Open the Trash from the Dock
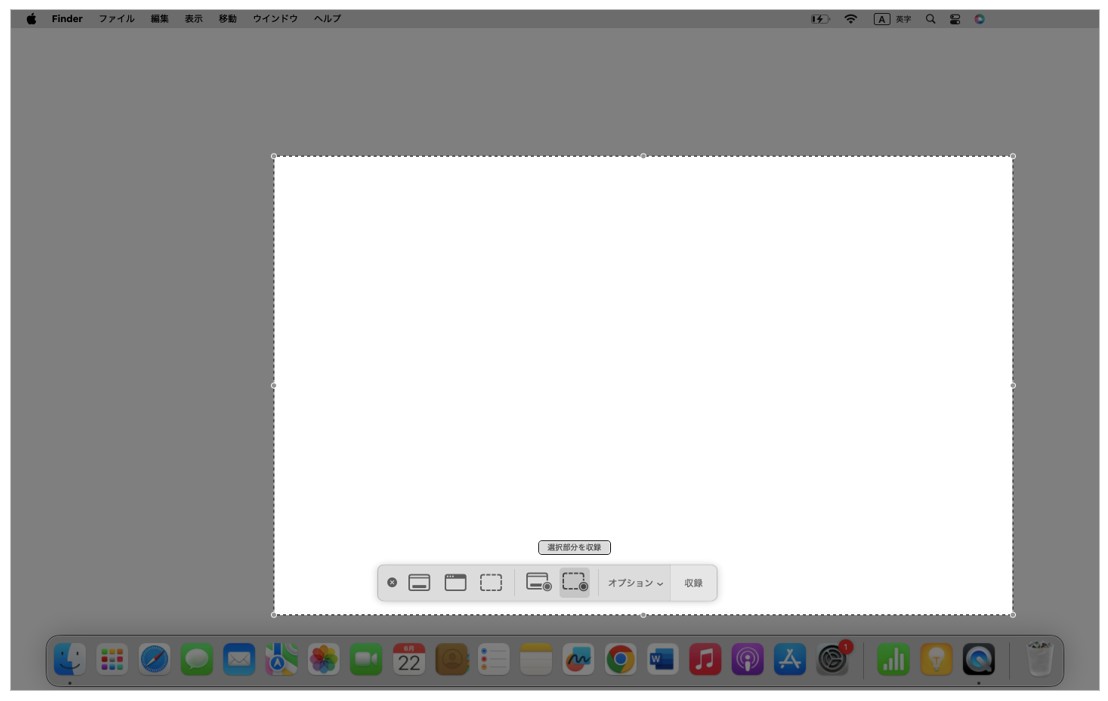Viewport: 1108px width, 701px height. tap(1039, 659)
